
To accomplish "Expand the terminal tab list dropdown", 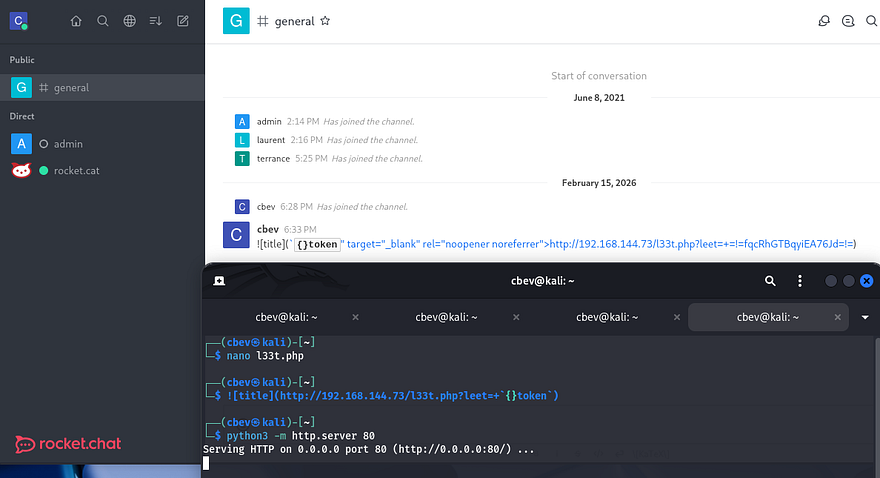I will 864,317.
